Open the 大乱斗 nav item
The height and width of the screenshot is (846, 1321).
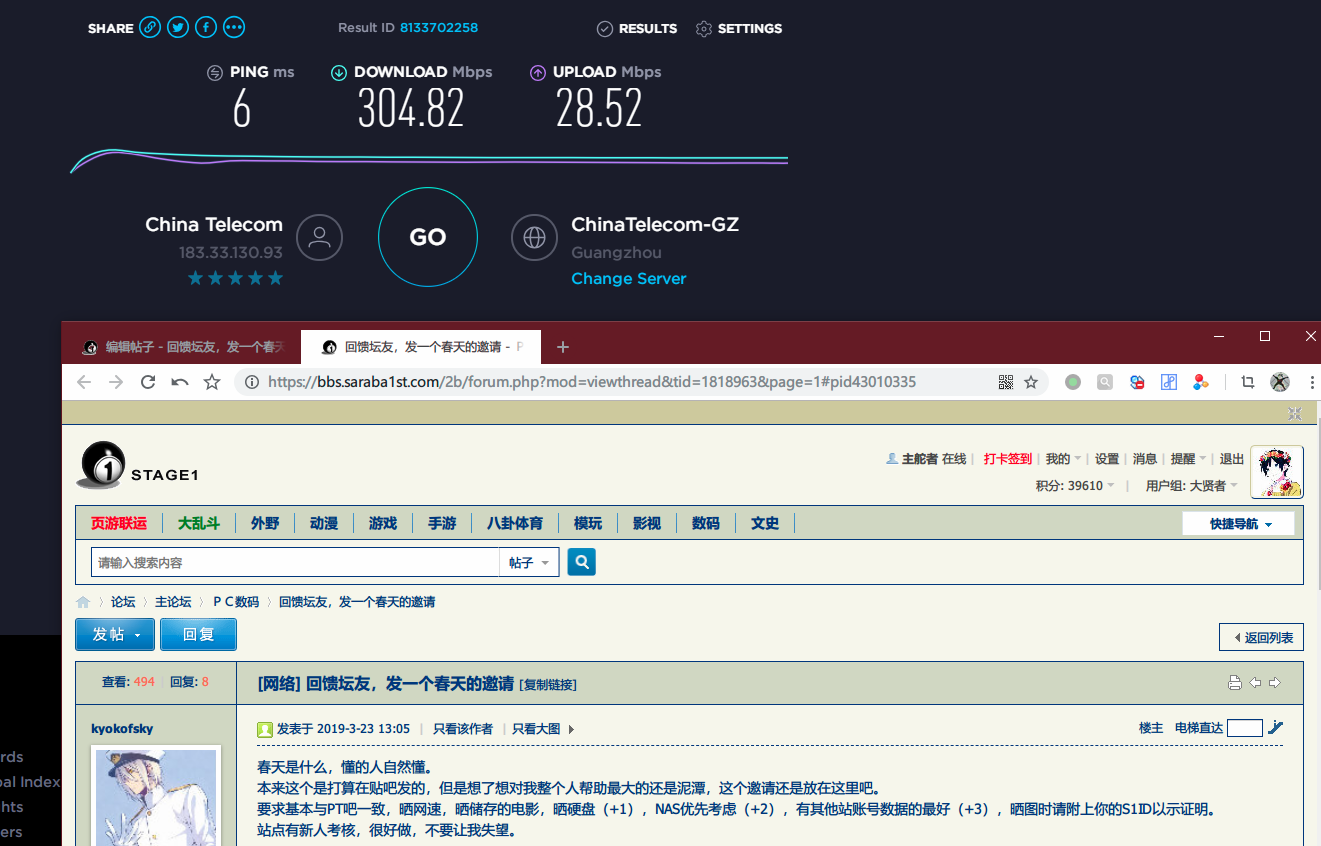coord(199,523)
